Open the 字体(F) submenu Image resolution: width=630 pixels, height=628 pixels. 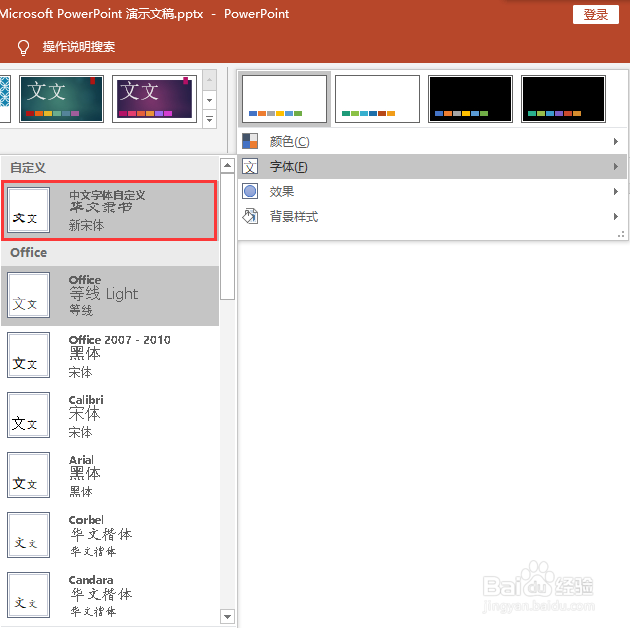[x=432, y=166]
